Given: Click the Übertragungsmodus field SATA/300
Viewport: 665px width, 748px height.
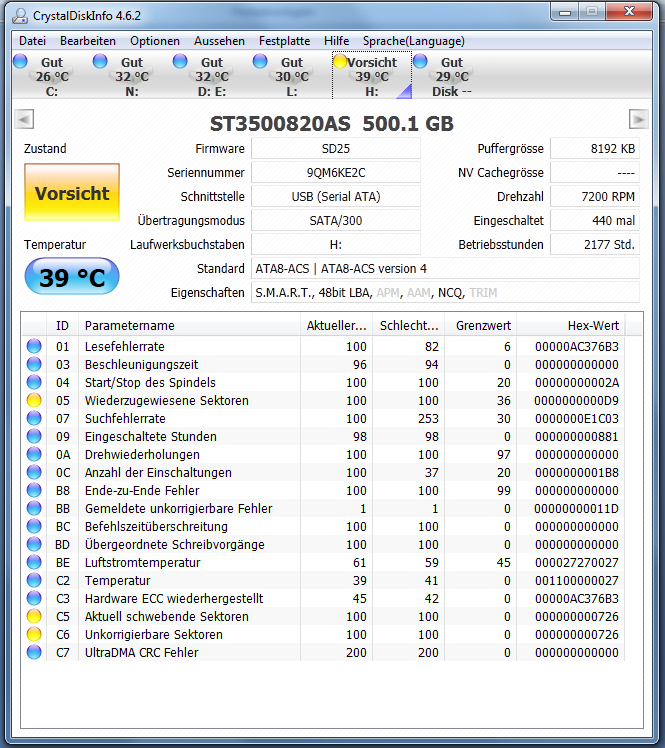Looking at the screenshot, I should tap(336, 220).
